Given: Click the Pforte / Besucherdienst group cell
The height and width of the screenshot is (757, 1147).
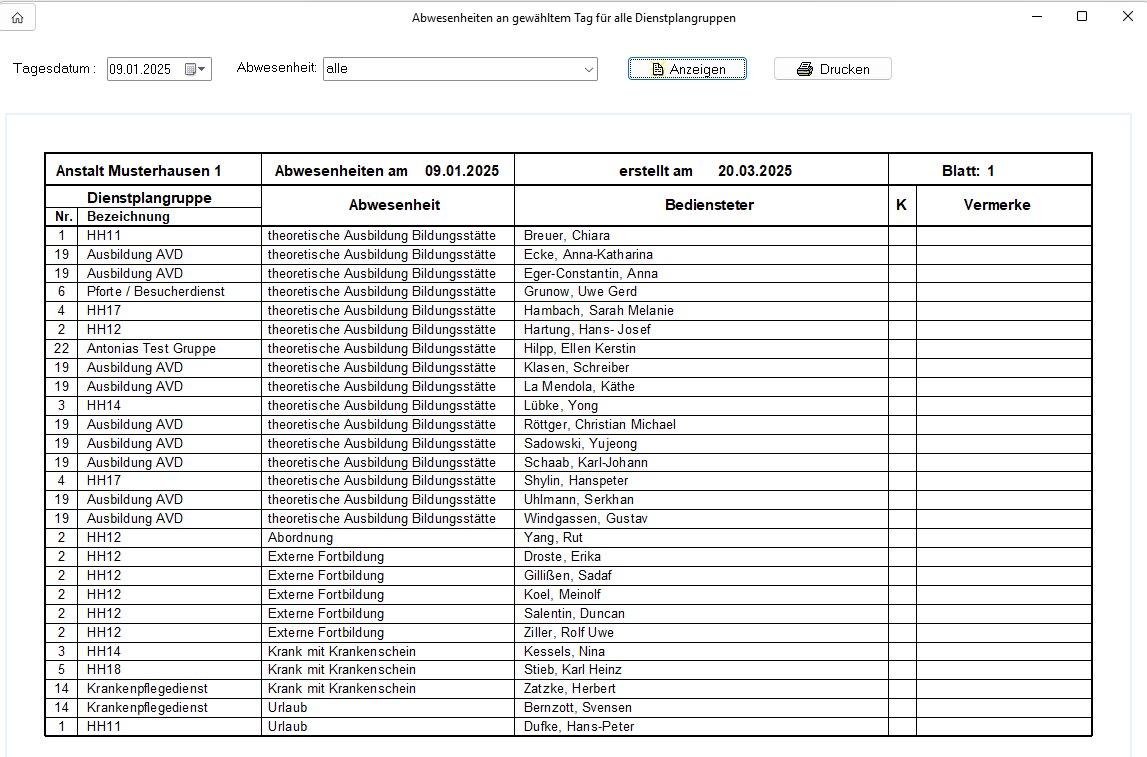Looking at the screenshot, I should pyautogui.click(x=156, y=292).
